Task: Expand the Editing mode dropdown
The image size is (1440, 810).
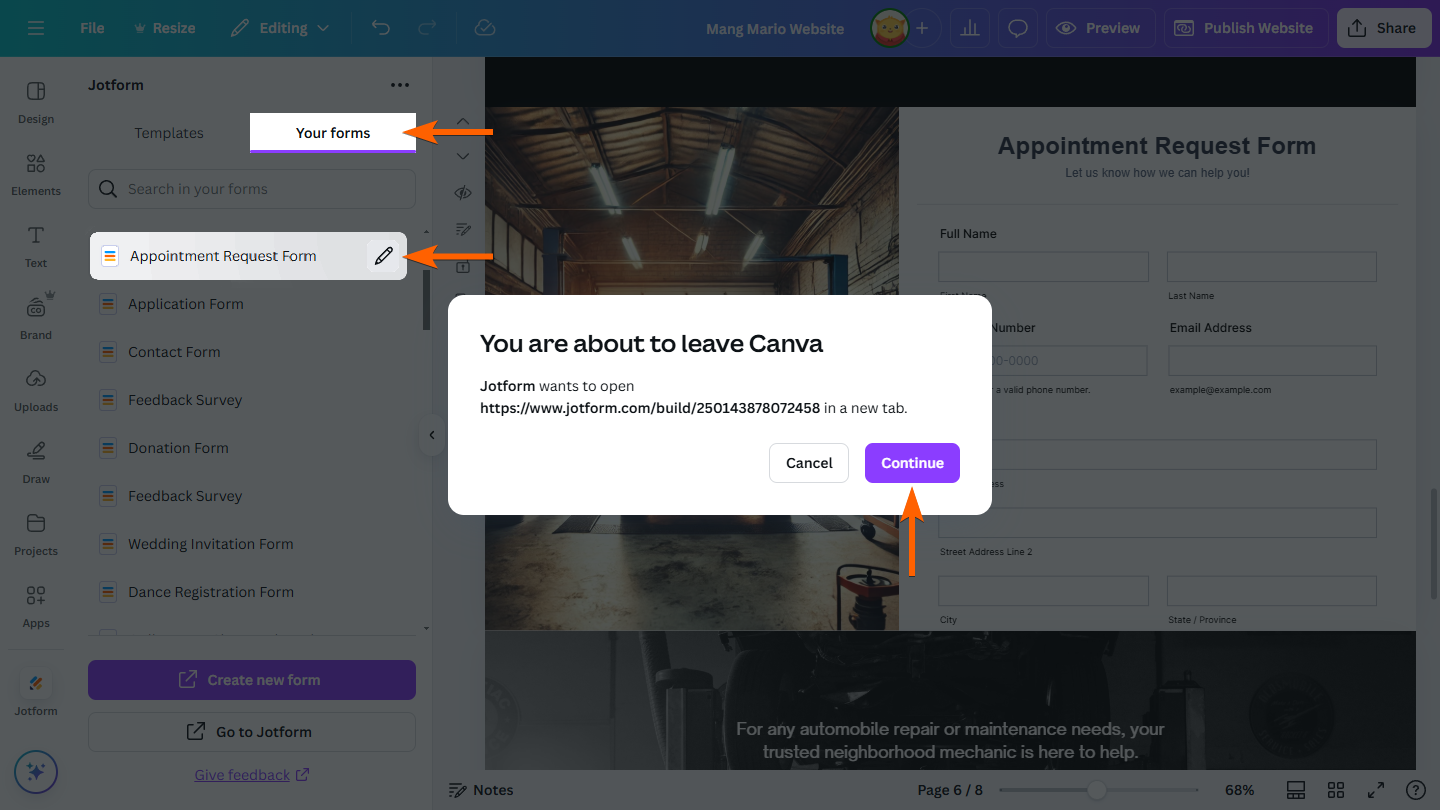Action: tap(280, 28)
